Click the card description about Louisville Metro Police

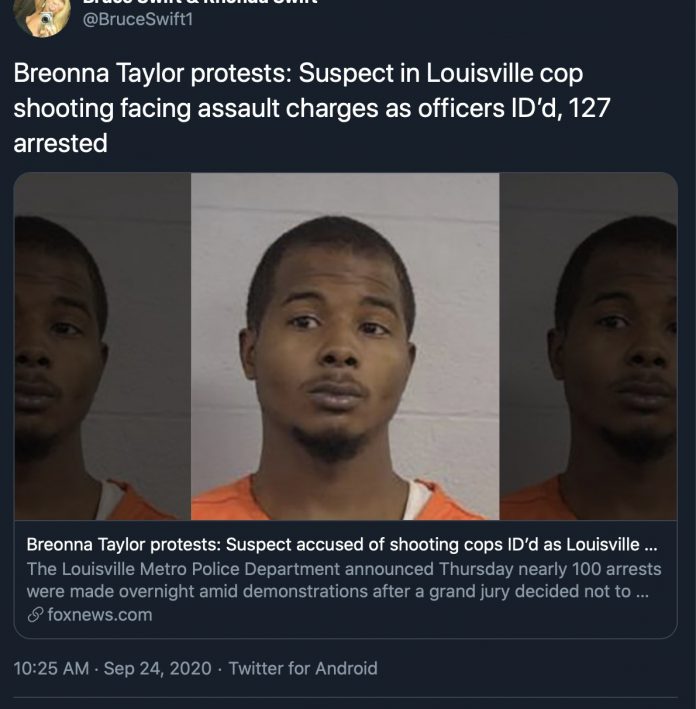pyautogui.click(x=344, y=580)
